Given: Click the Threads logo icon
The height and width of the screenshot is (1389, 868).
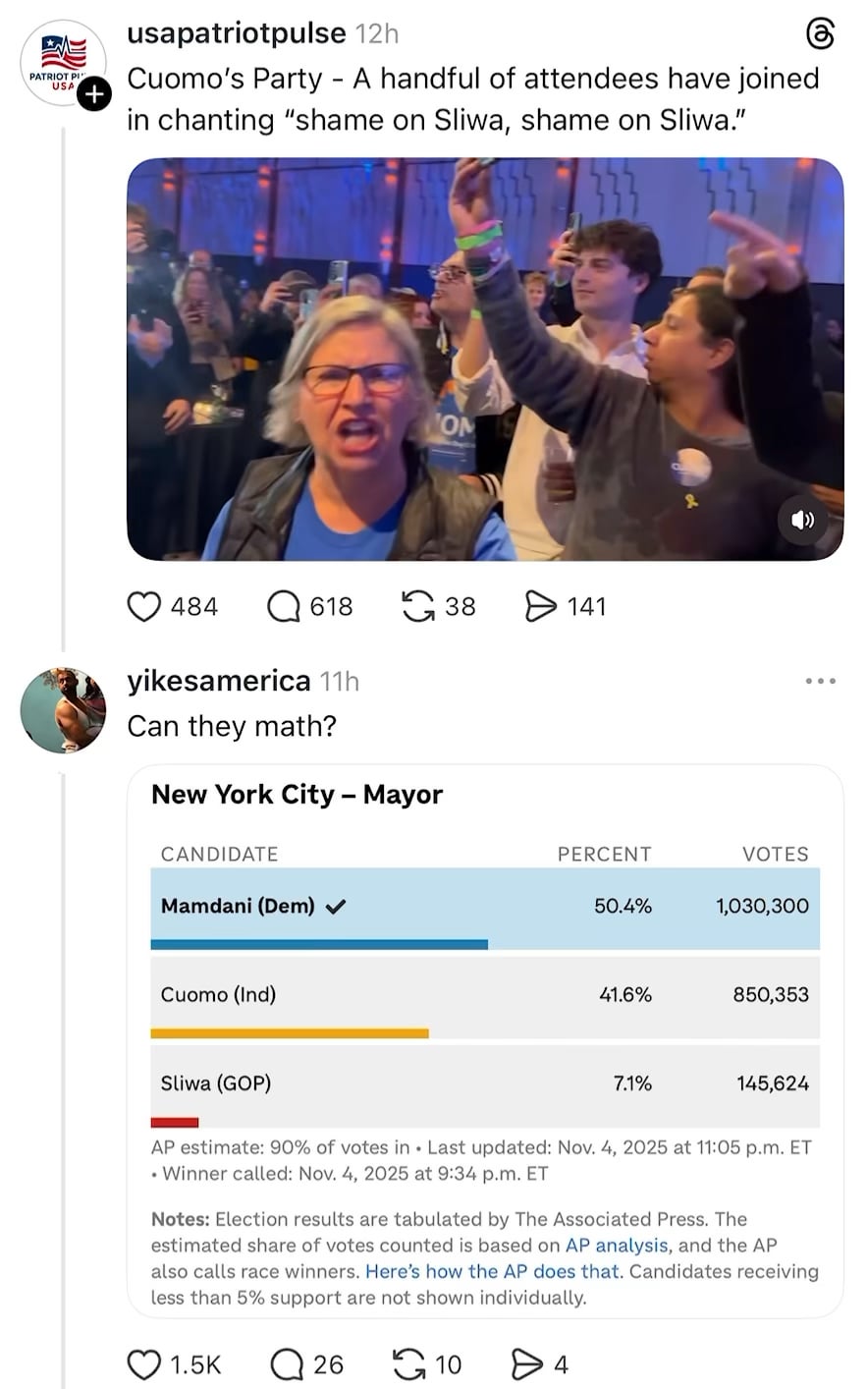Looking at the screenshot, I should [x=820, y=34].
